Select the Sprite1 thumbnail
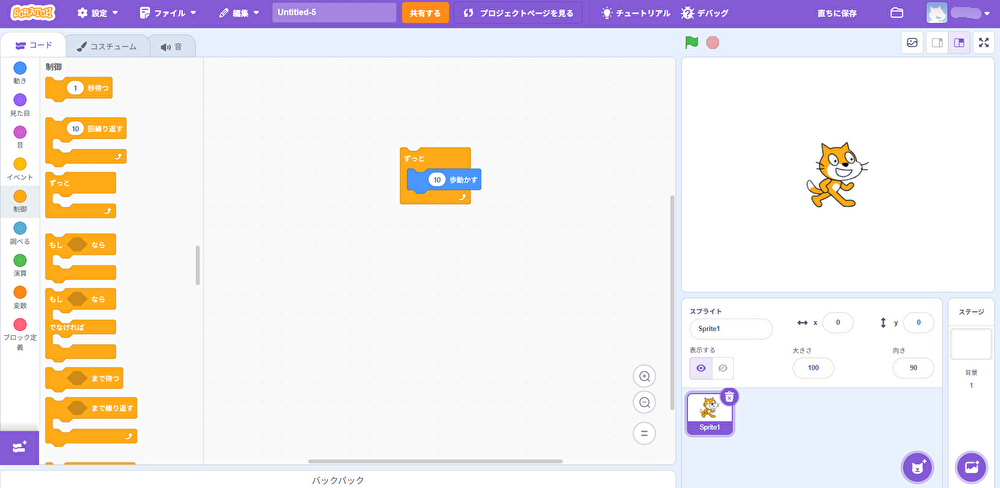 click(x=709, y=413)
